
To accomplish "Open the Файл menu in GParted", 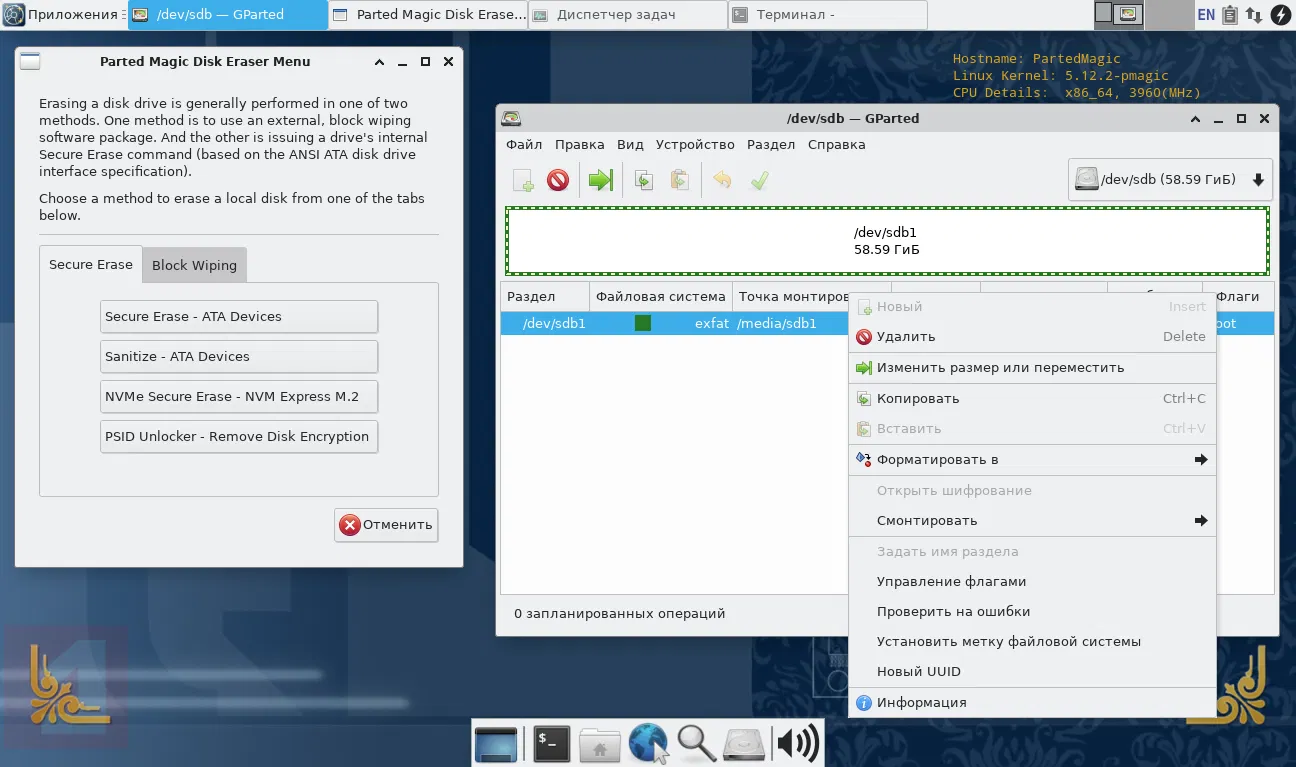I will point(524,144).
